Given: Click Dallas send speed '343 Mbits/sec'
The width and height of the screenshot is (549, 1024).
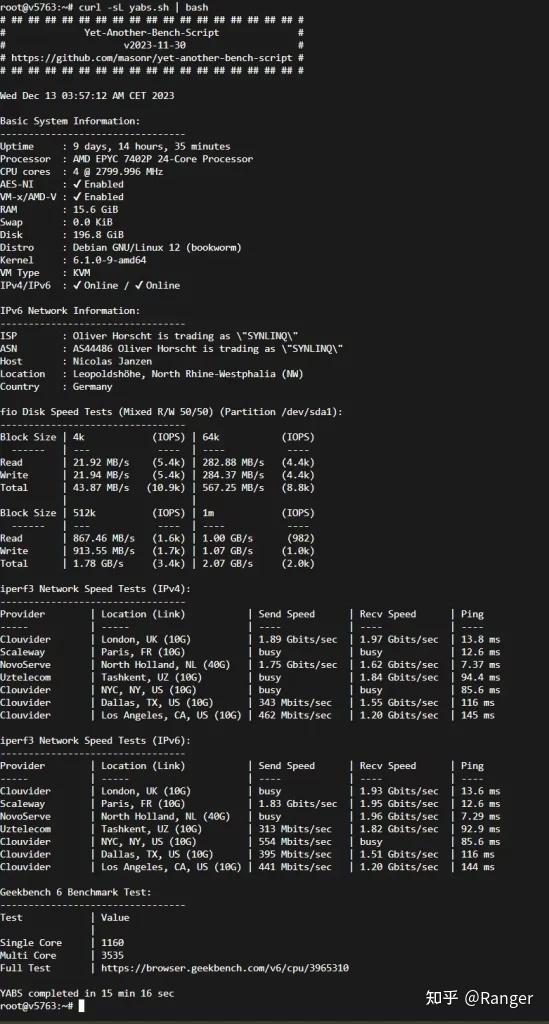Looking at the screenshot, I should coord(295,703).
